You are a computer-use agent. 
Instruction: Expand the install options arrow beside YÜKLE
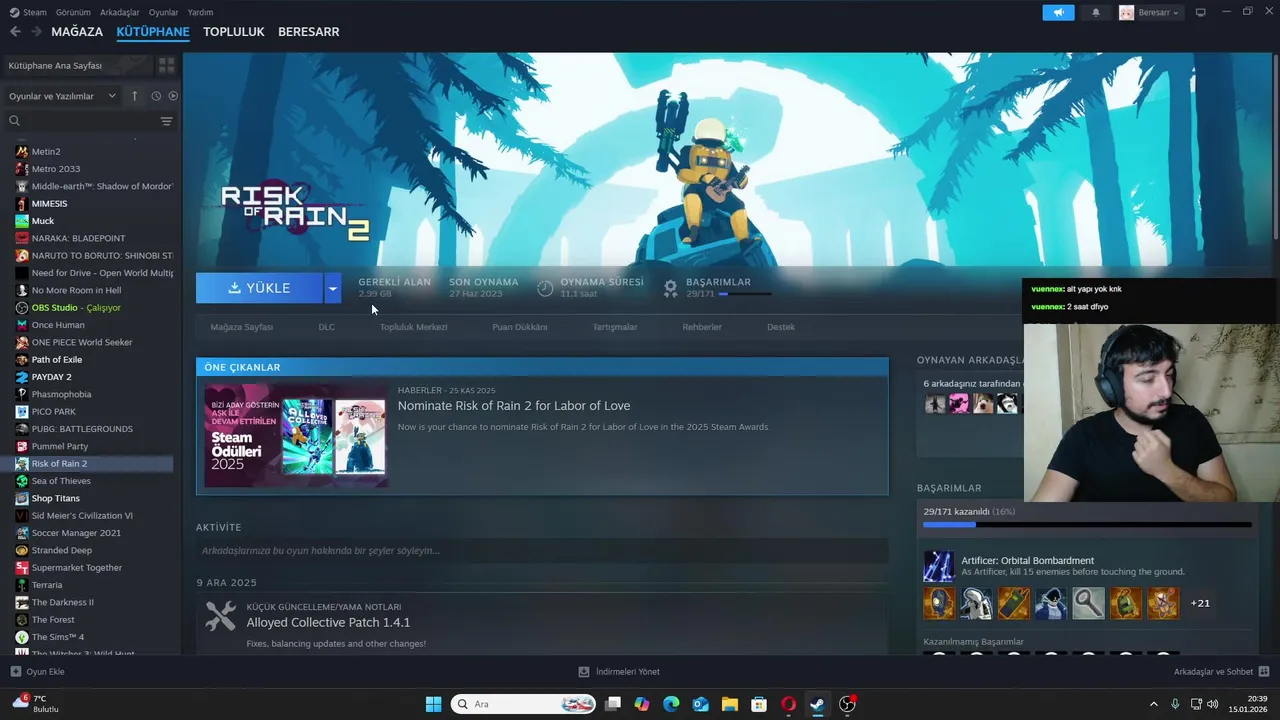coord(333,288)
